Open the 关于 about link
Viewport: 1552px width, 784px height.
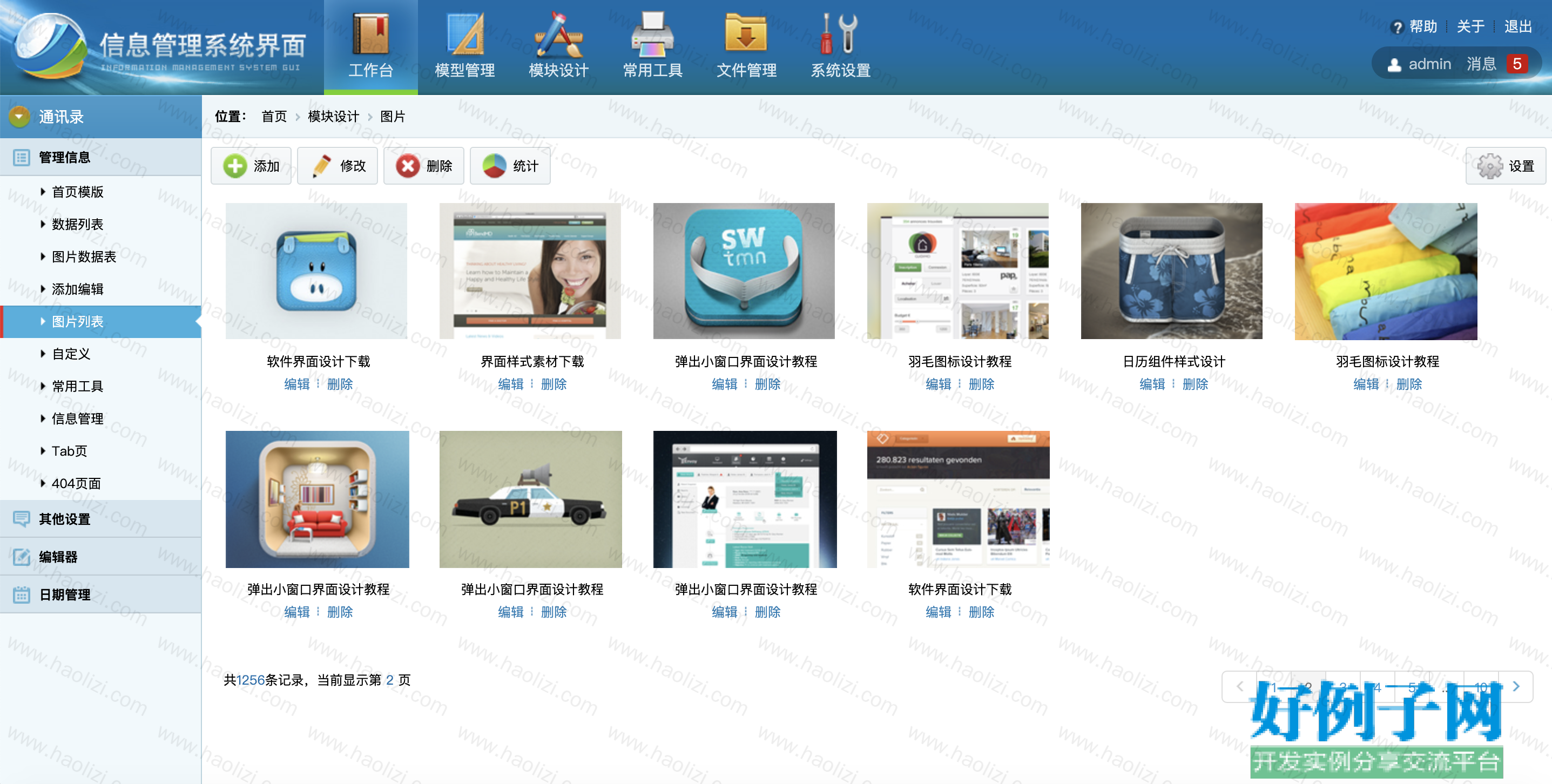tap(1470, 26)
